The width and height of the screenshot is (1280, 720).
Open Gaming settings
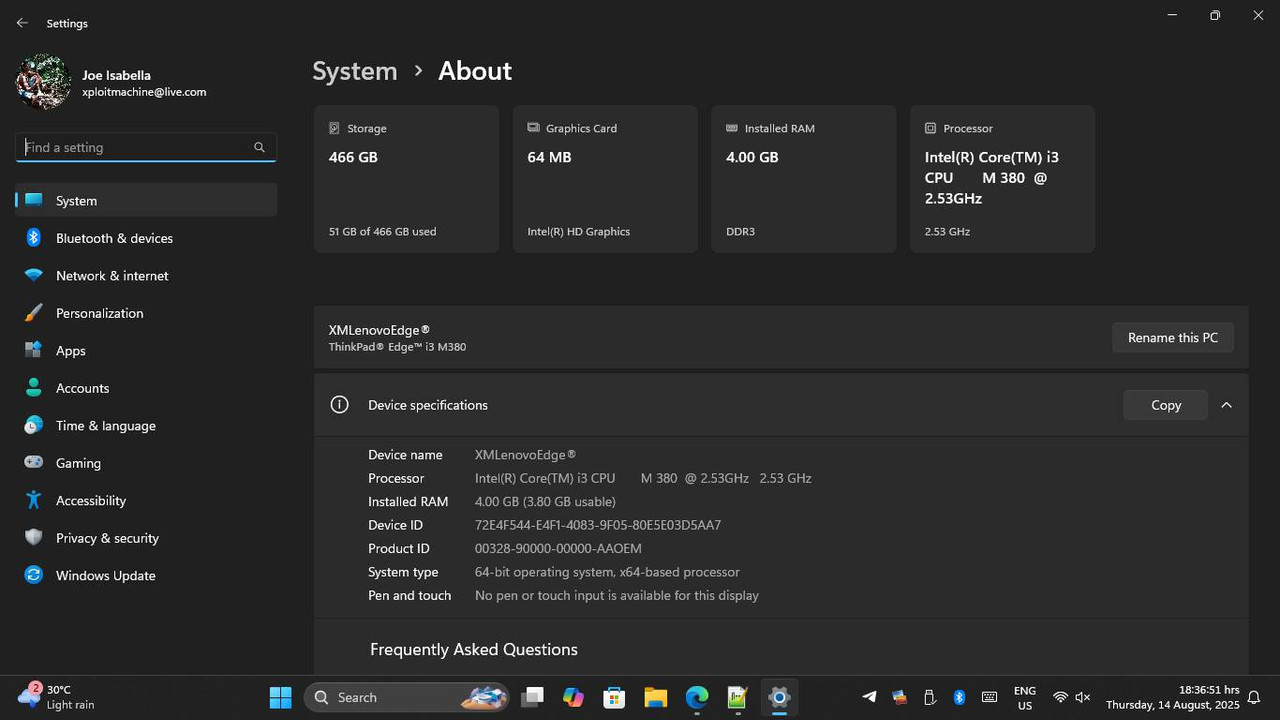tap(146, 463)
